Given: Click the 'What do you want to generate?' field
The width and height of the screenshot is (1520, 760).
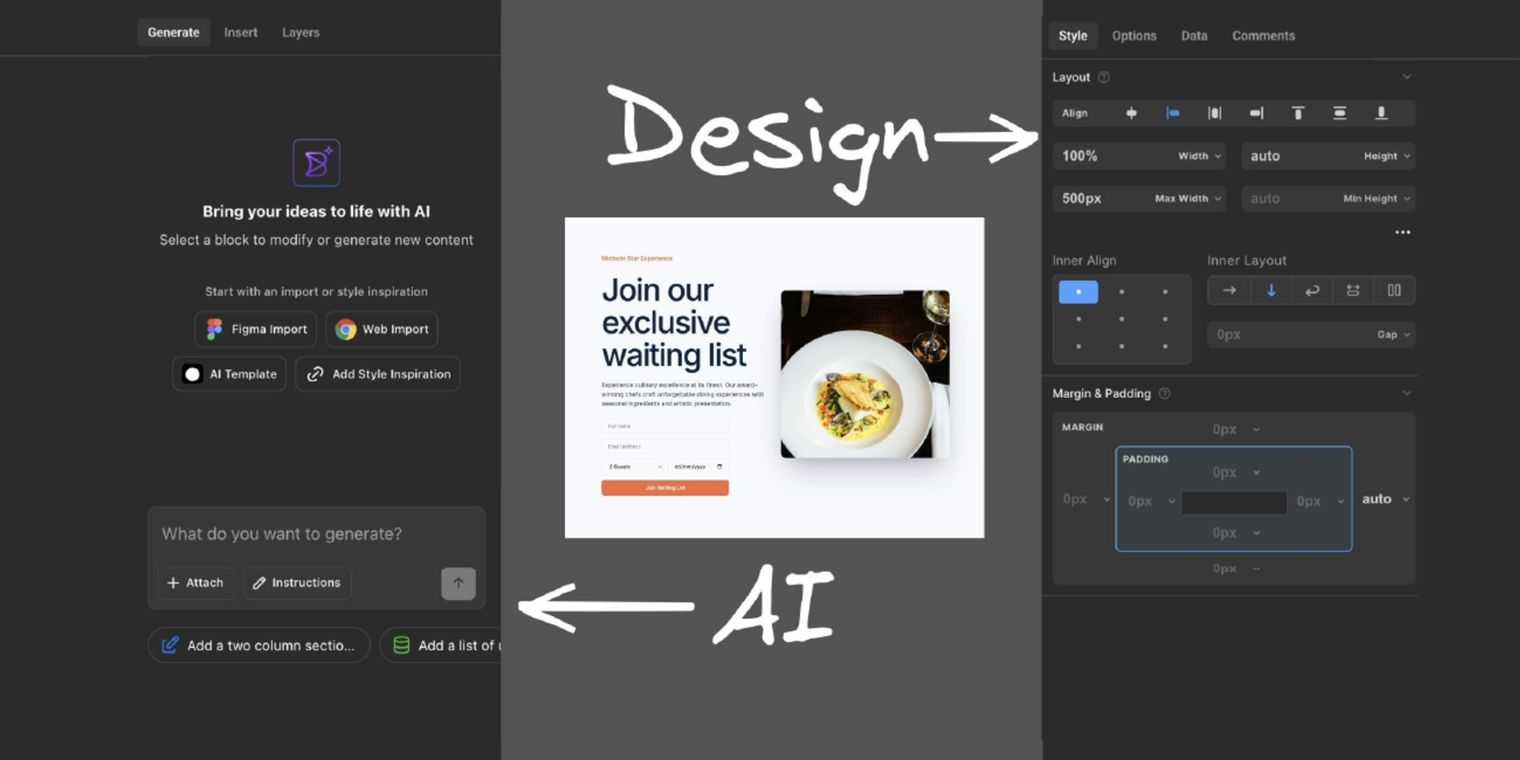Looking at the screenshot, I should pyautogui.click(x=316, y=534).
